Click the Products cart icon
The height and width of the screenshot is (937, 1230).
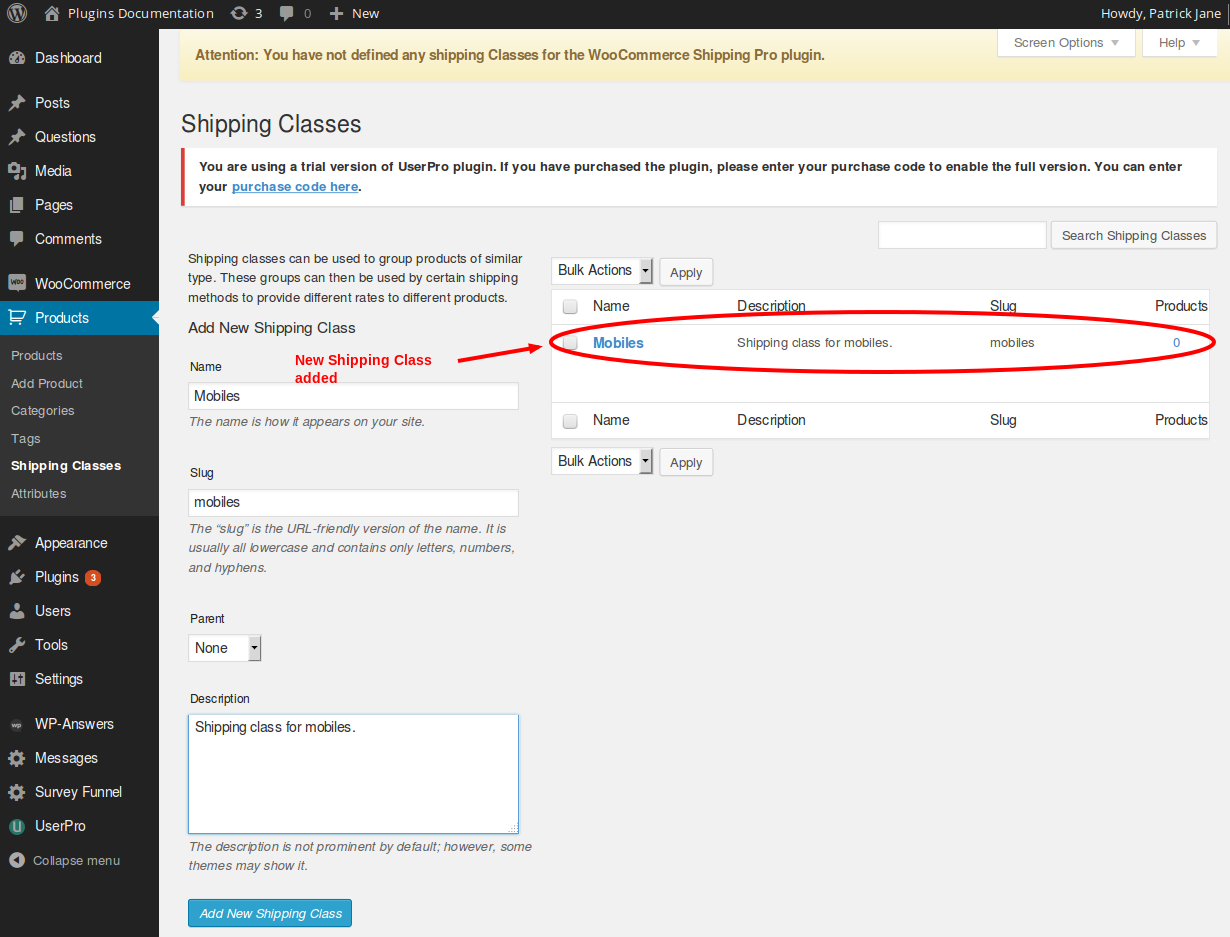pyautogui.click(x=17, y=318)
